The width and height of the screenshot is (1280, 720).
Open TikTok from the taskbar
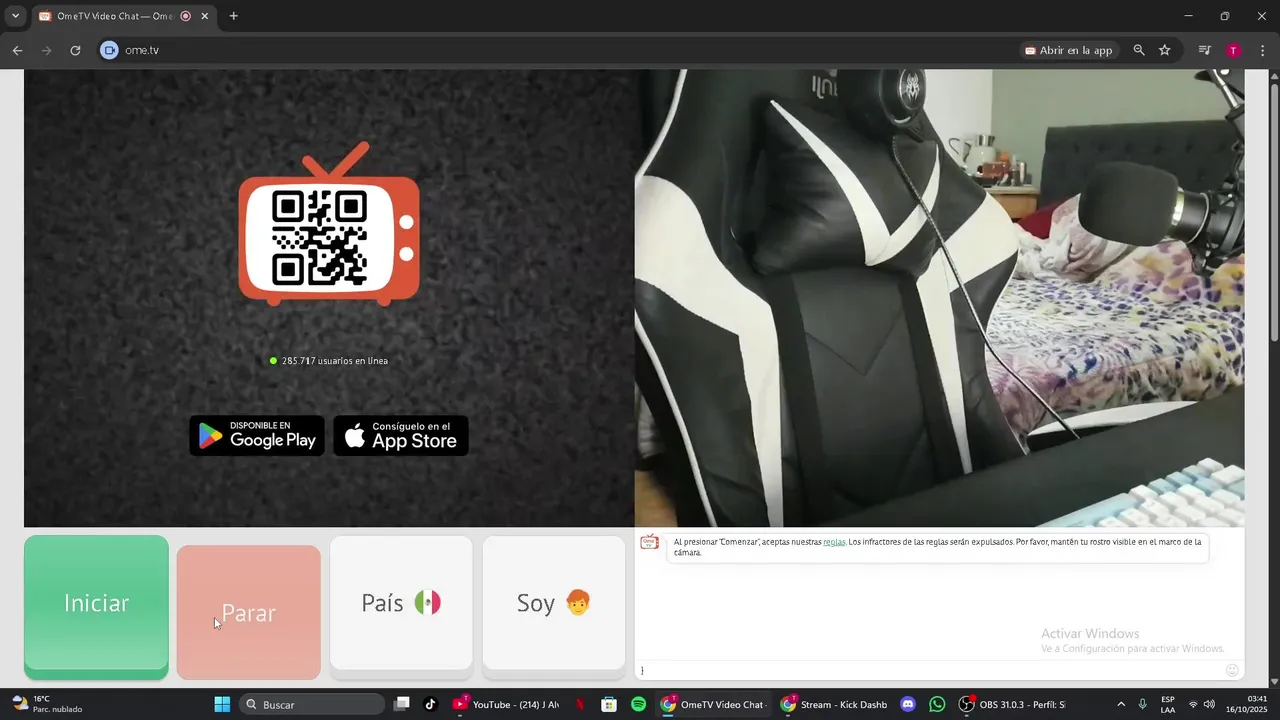point(430,704)
